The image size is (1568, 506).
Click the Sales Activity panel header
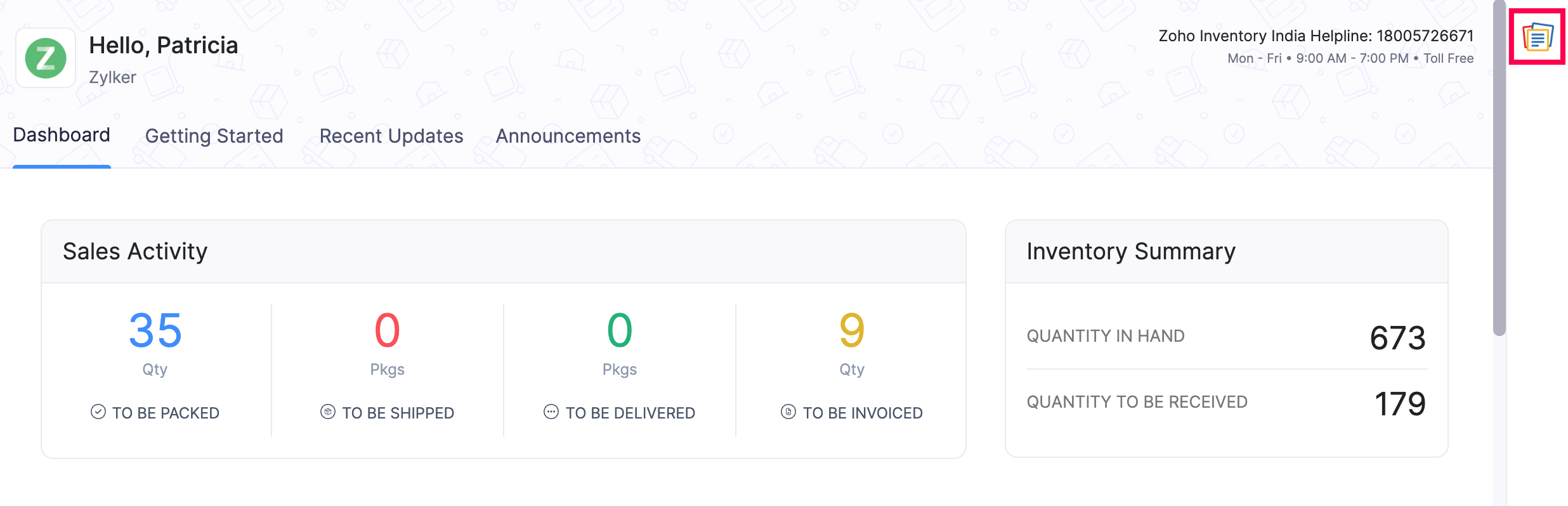coord(134,250)
